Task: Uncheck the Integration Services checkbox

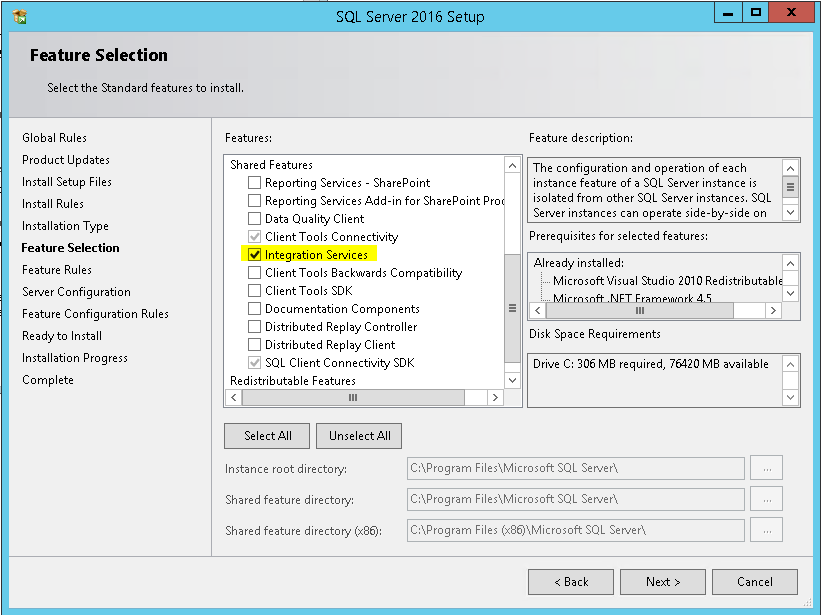Action: tap(254, 254)
